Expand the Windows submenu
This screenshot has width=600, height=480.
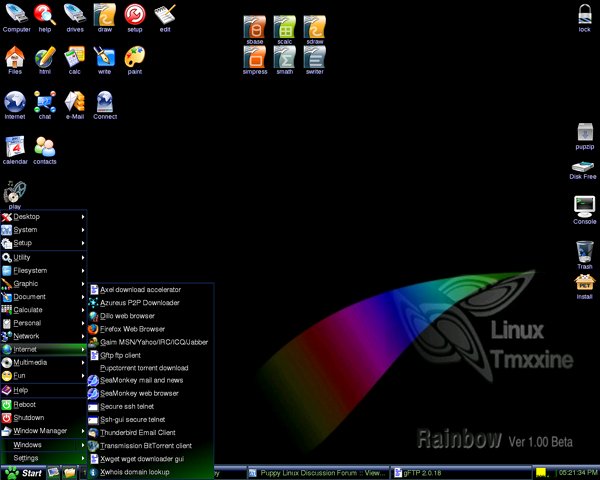[x=43, y=445]
